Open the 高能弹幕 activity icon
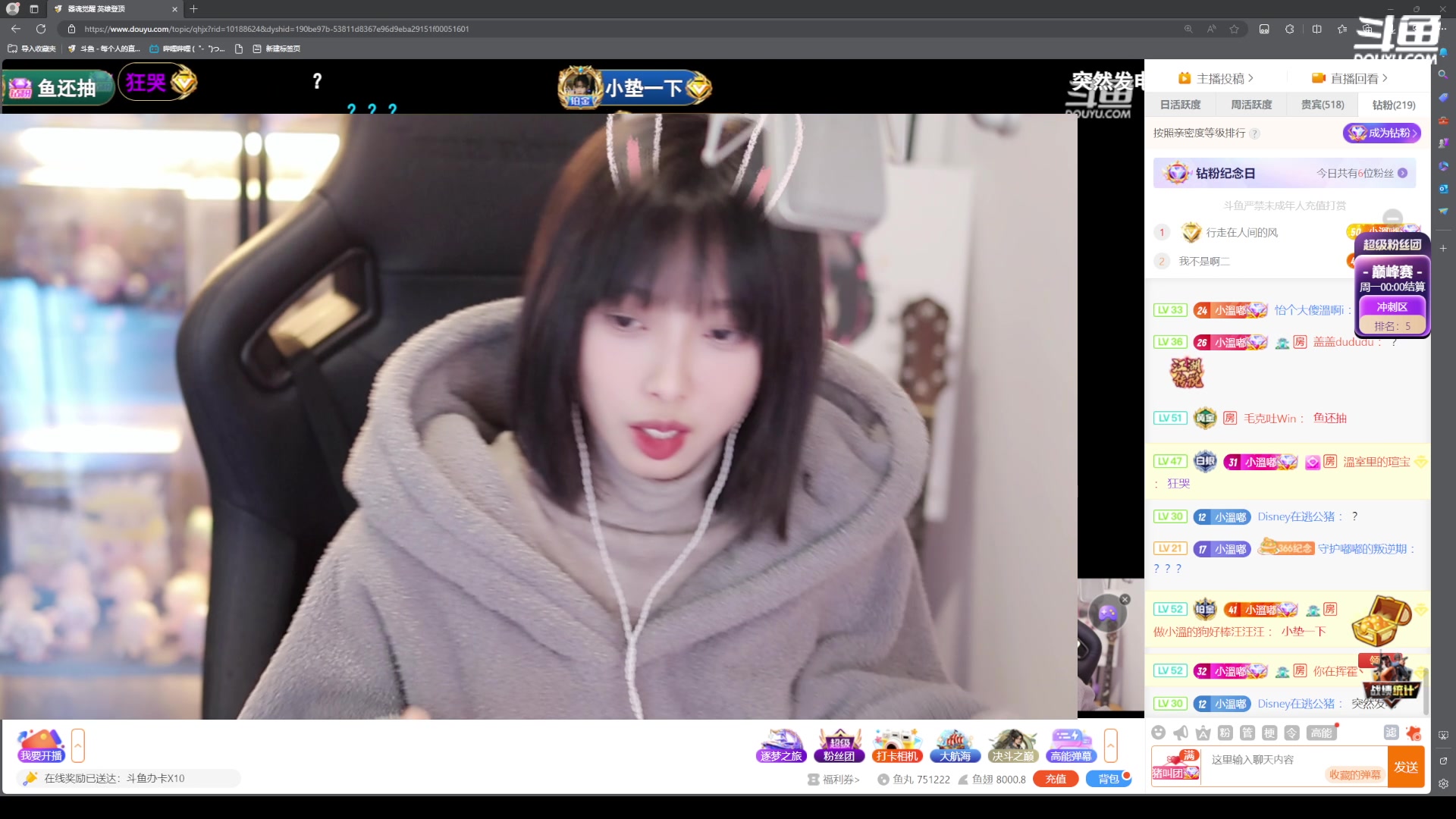The height and width of the screenshot is (819, 1456). coord(1071,745)
